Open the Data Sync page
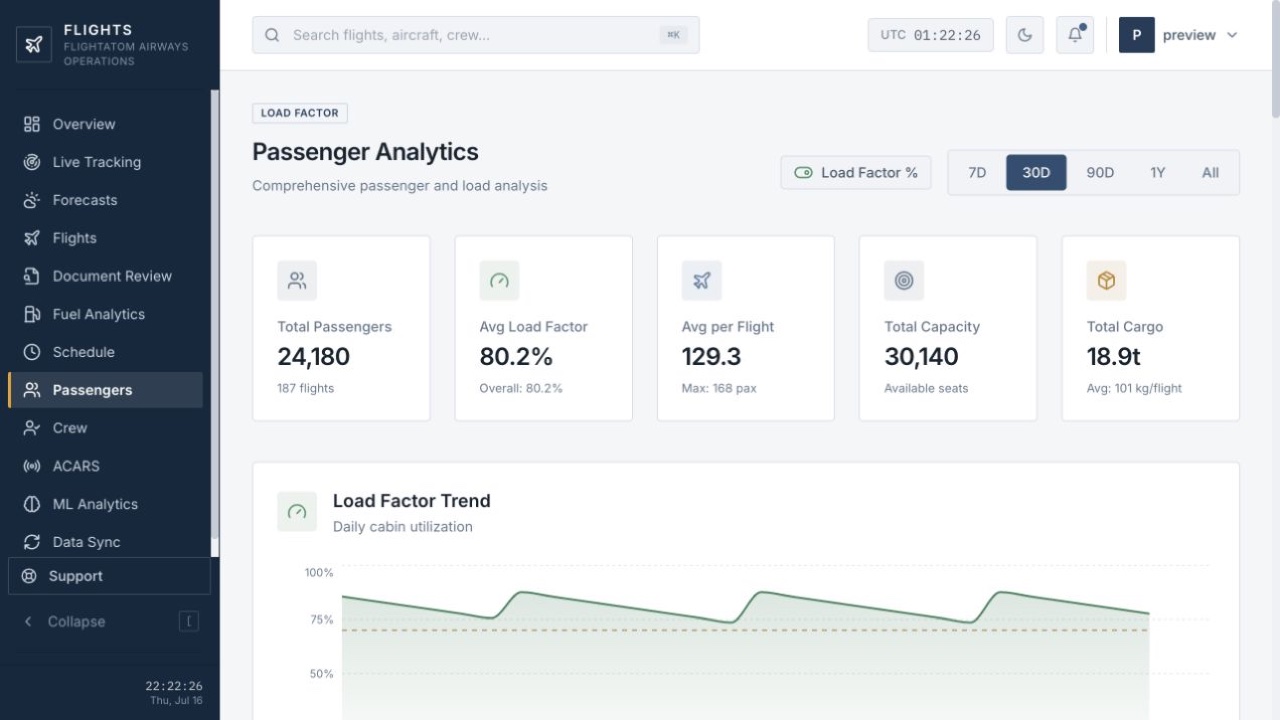Image resolution: width=1280 pixels, height=720 pixels. (x=105, y=542)
